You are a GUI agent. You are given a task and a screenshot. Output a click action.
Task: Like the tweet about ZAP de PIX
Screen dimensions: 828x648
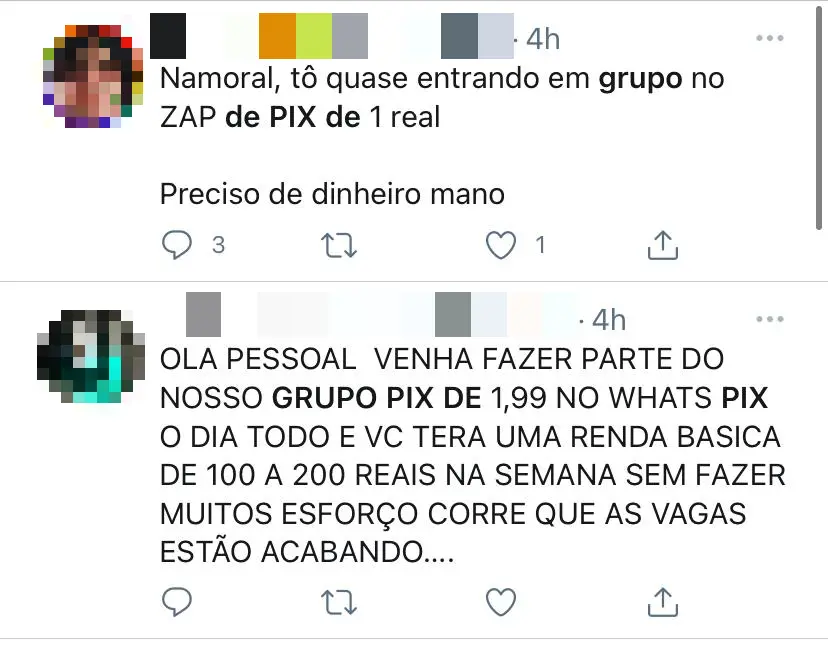(x=501, y=246)
